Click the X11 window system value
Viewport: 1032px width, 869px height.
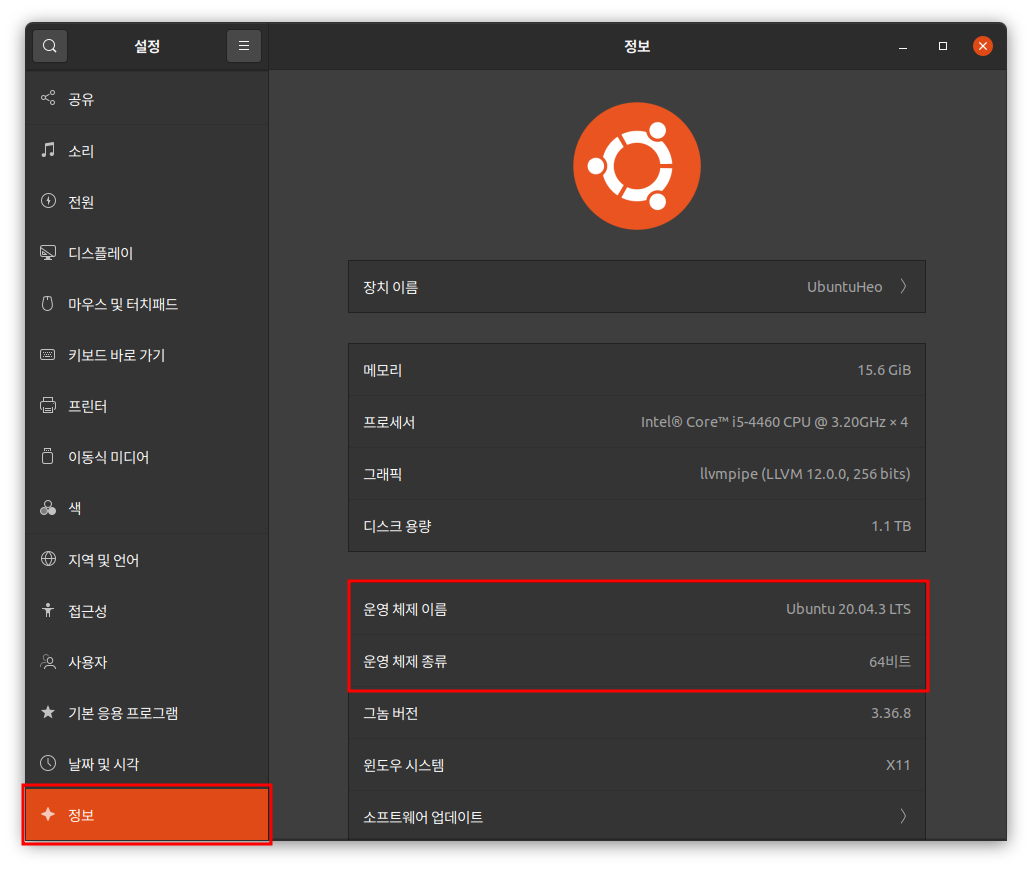[x=898, y=765]
